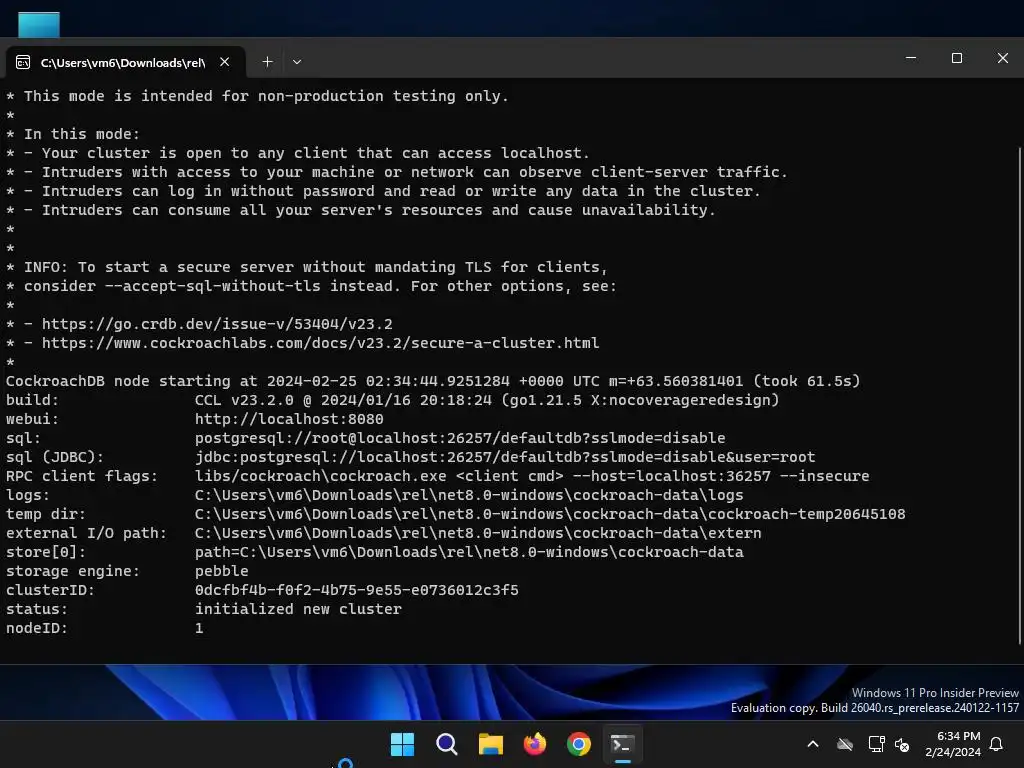Open Firefox from the taskbar

pos(535,744)
